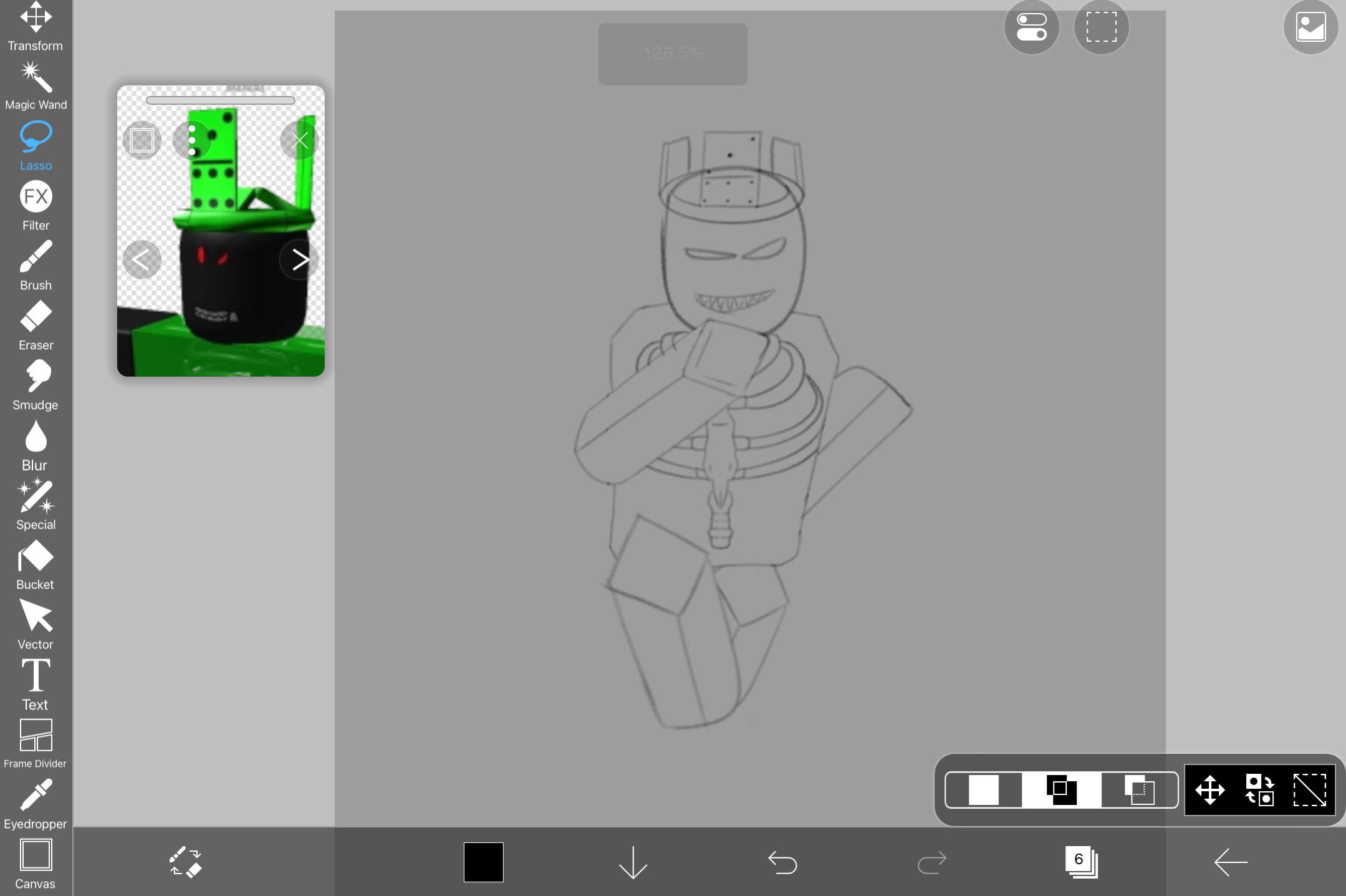Viewport: 1346px width, 896px height.
Task: Open the black color swatch
Action: point(483,862)
